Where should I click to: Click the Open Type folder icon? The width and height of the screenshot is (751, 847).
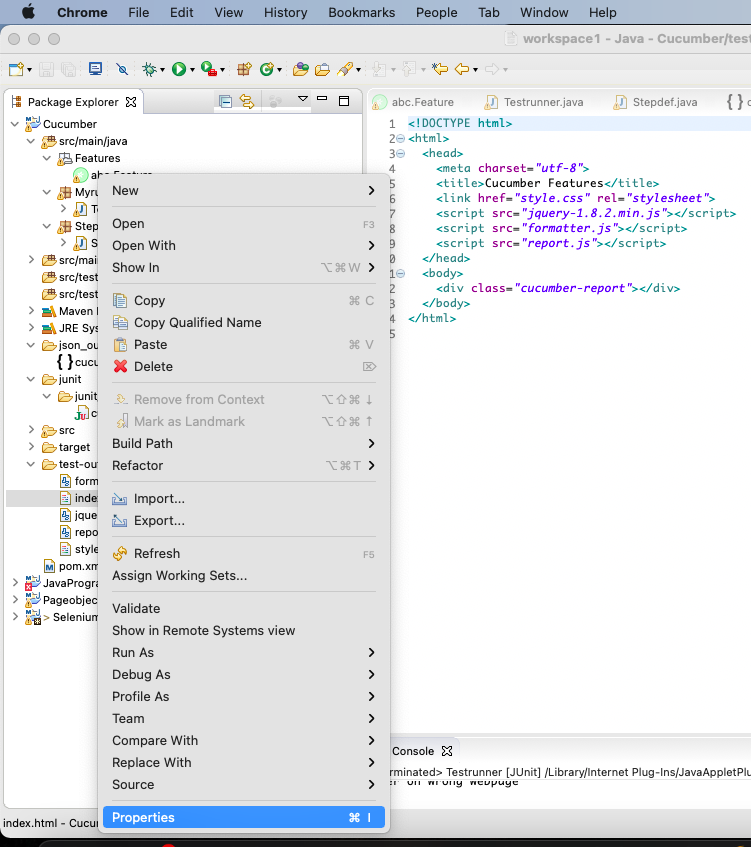pos(300,69)
